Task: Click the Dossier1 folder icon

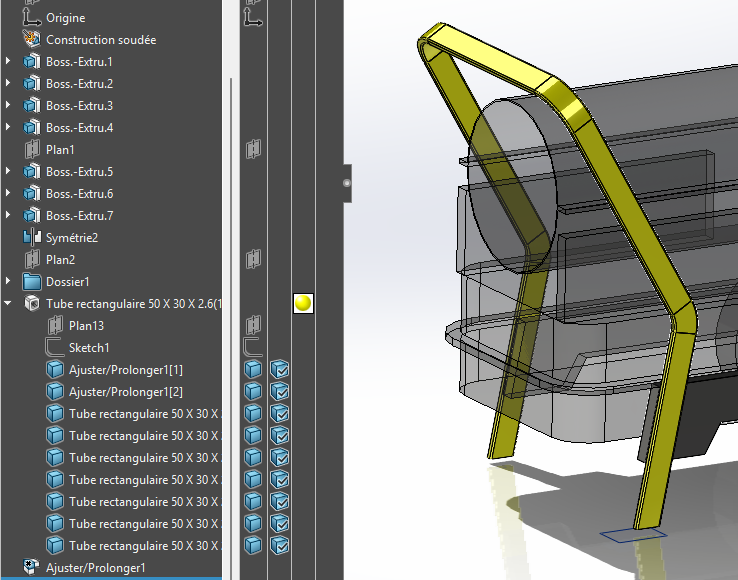Action: click(31, 282)
